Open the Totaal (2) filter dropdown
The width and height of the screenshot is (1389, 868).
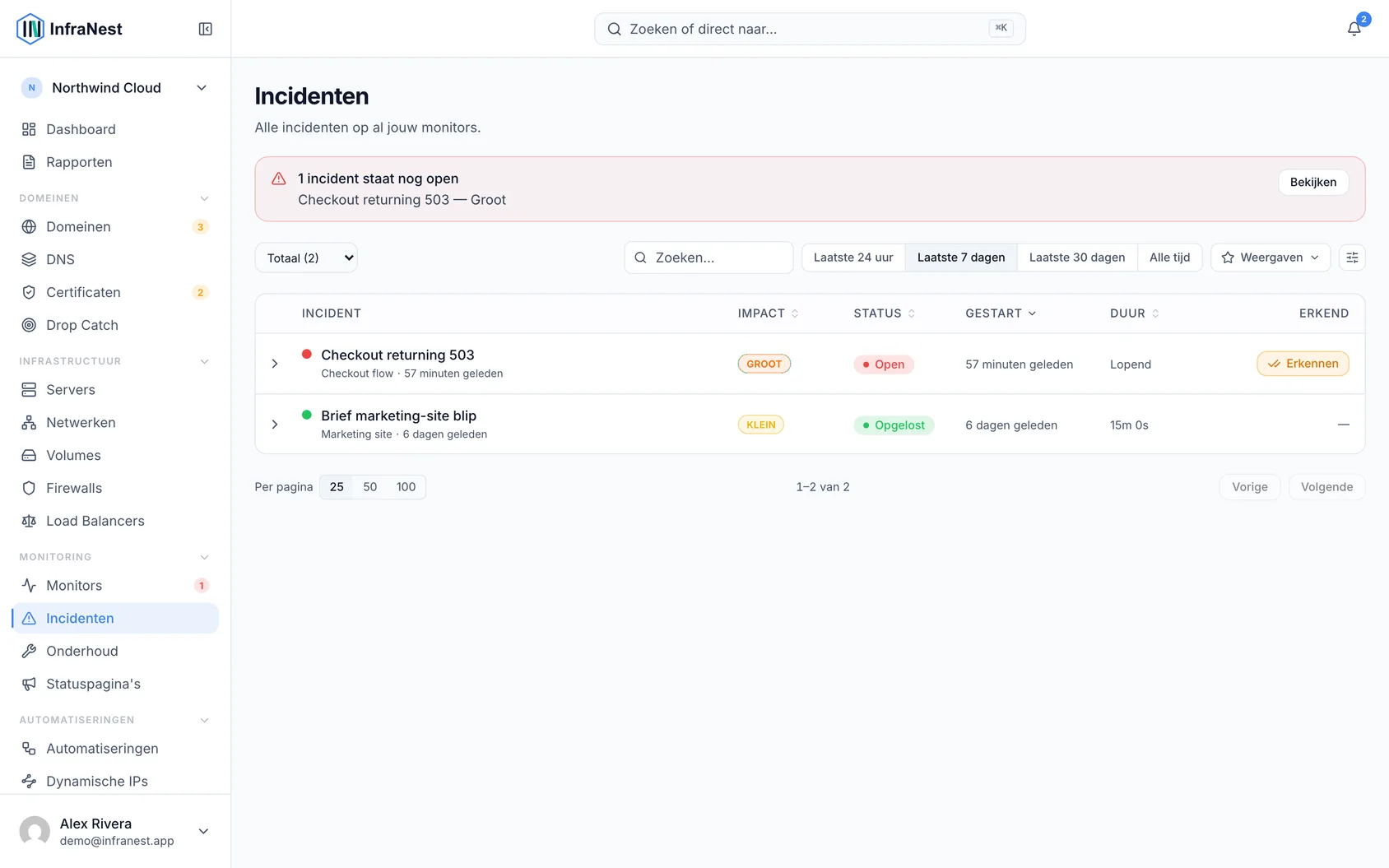(306, 258)
